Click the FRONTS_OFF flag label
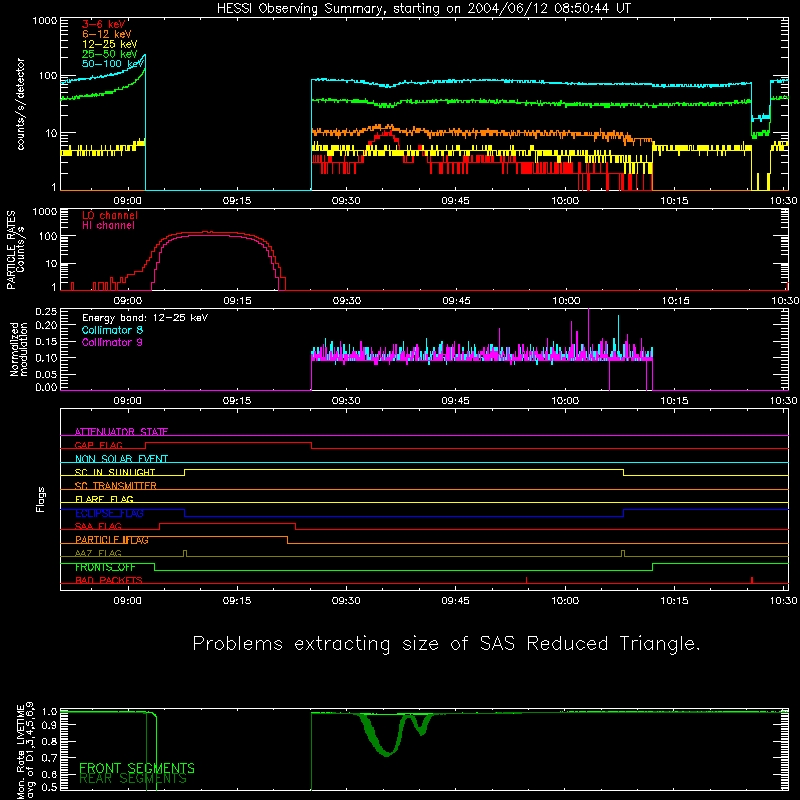 pyautogui.click(x=105, y=567)
